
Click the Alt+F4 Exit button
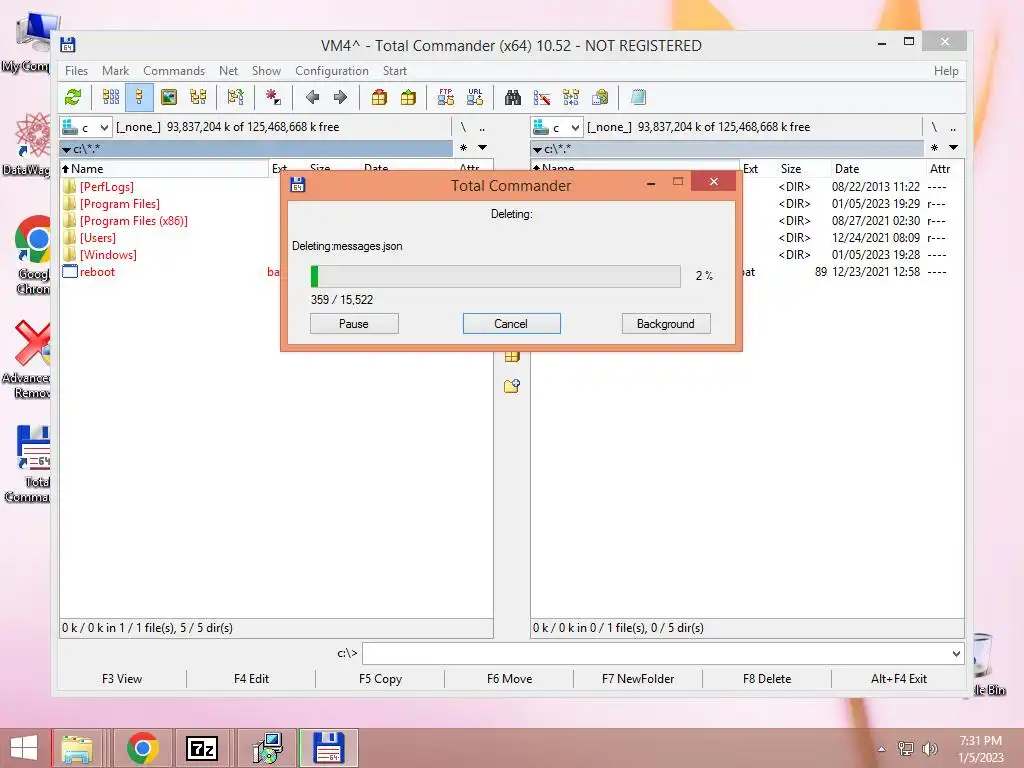[x=899, y=679]
